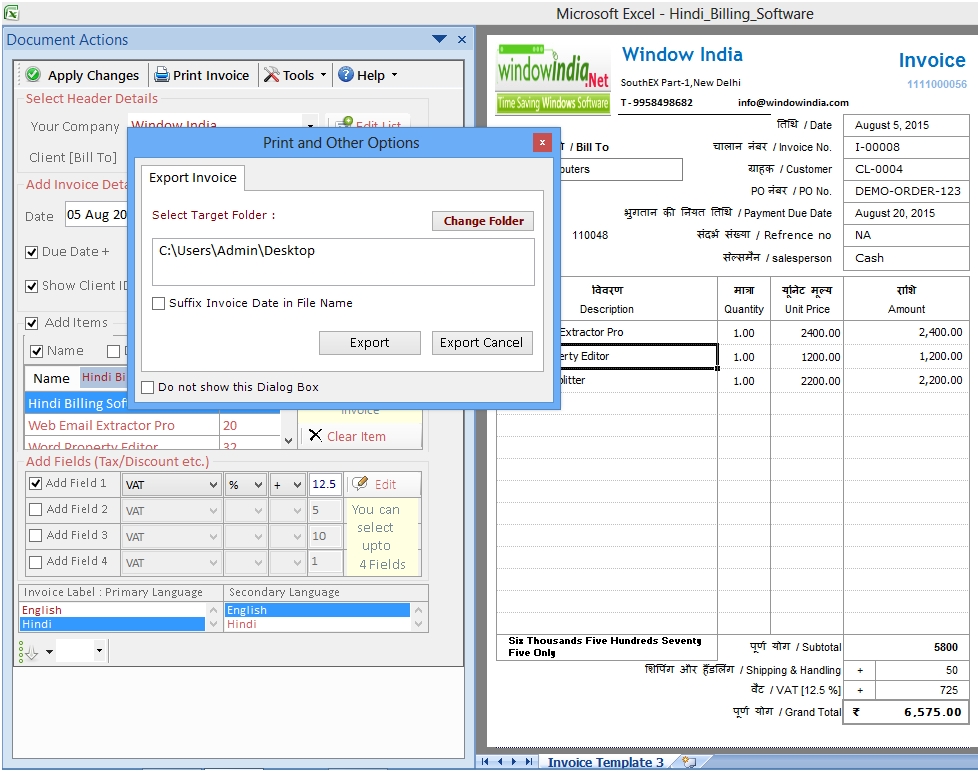Select English in Primary Language list
Image resolution: width=978 pixels, height=772 pixels.
tap(112, 610)
